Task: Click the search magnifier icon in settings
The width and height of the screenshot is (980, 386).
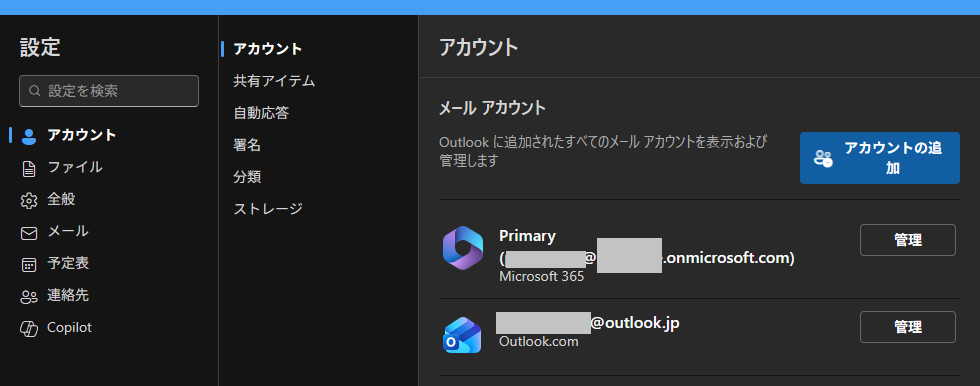Action: tap(35, 91)
